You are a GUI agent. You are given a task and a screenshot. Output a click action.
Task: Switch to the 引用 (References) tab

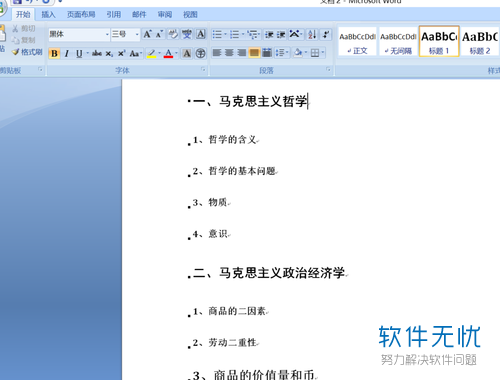click(x=113, y=14)
